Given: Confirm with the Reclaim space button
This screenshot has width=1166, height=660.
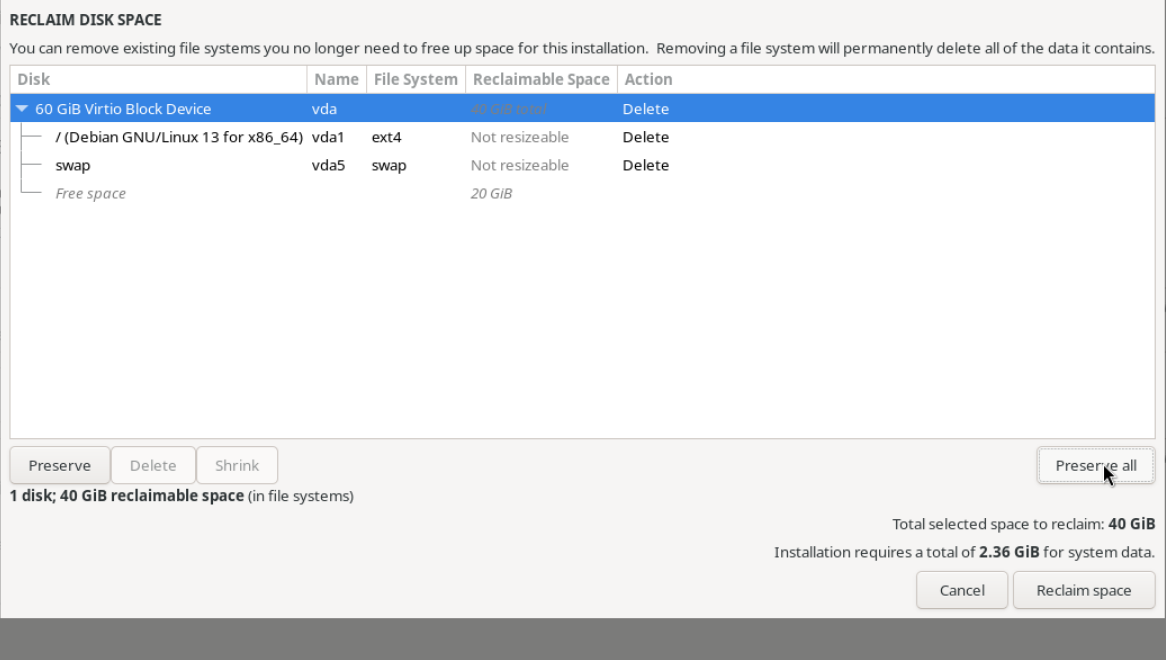Looking at the screenshot, I should pyautogui.click(x=1083, y=590).
